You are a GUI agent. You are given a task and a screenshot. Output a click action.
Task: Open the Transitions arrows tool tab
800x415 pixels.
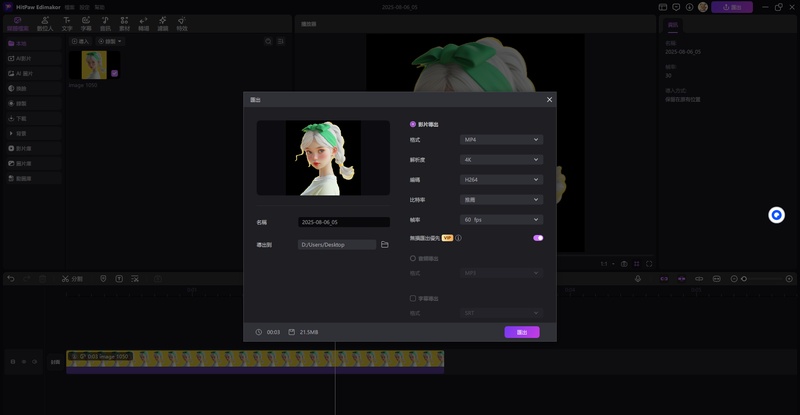point(144,23)
